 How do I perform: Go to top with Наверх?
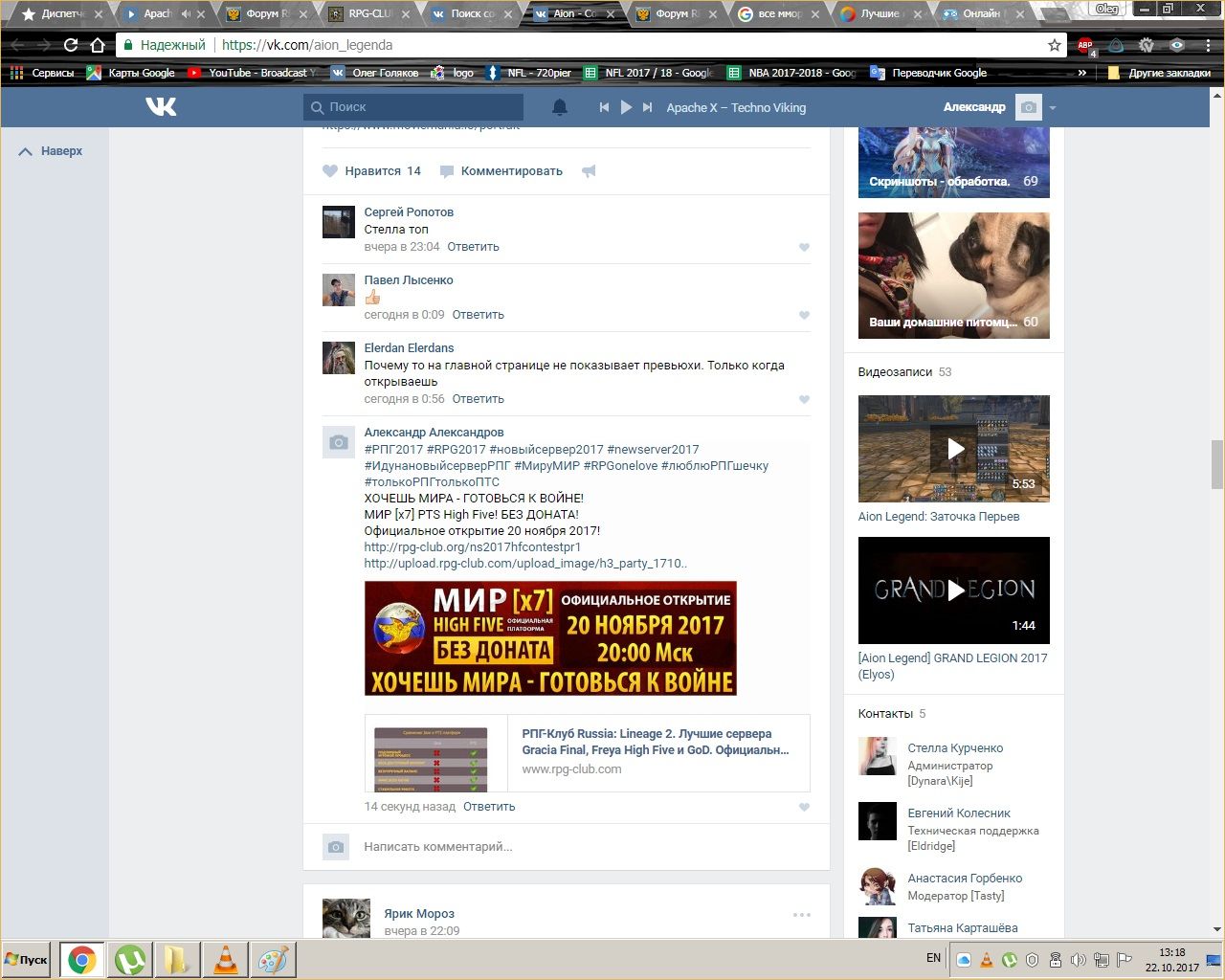click(x=52, y=151)
